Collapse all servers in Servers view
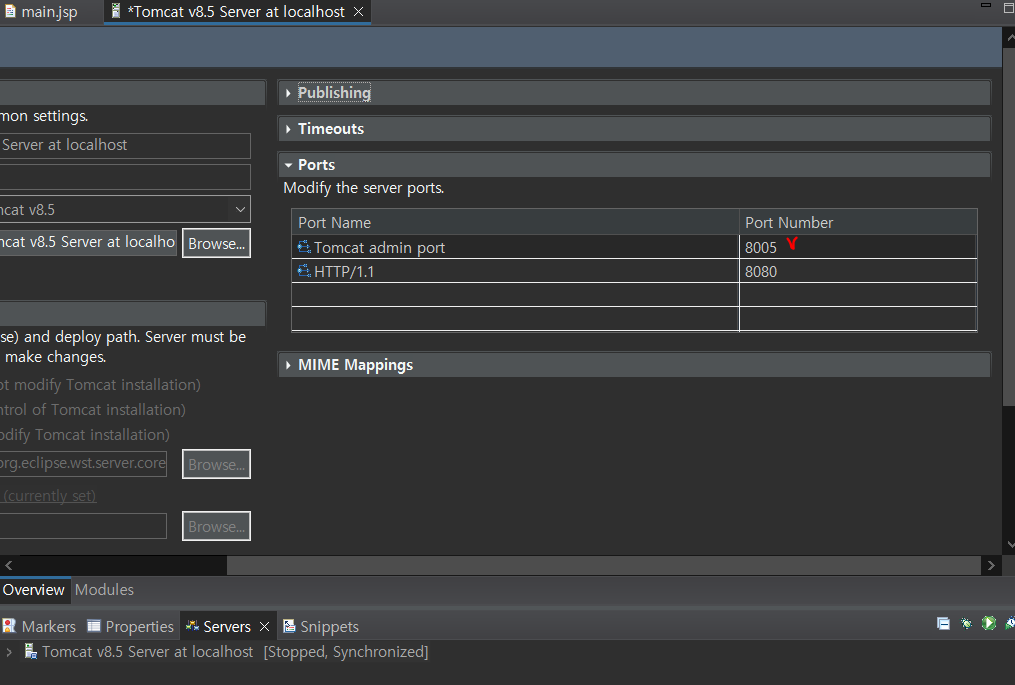The image size is (1015, 685). point(943,623)
